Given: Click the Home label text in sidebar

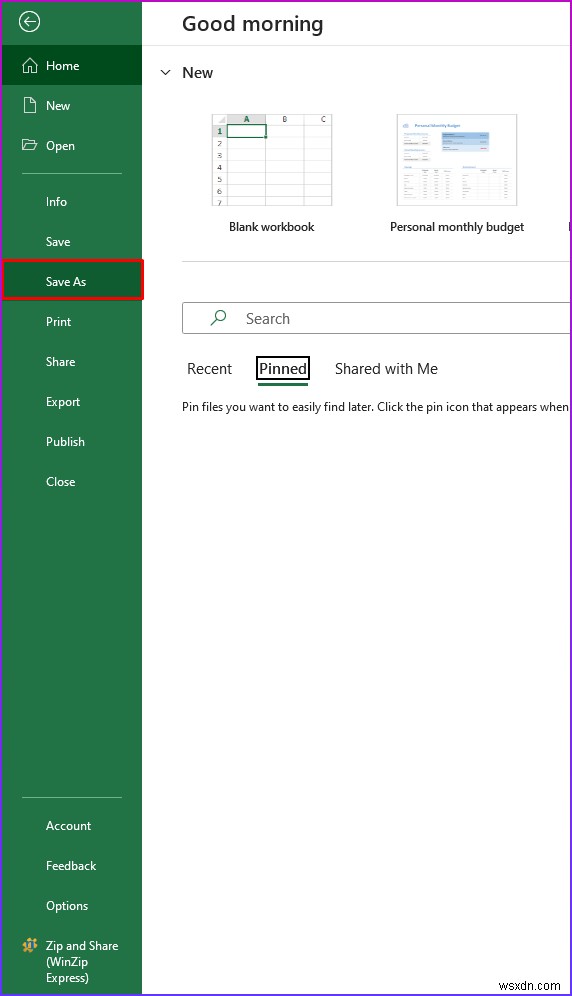Looking at the screenshot, I should [x=62, y=65].
